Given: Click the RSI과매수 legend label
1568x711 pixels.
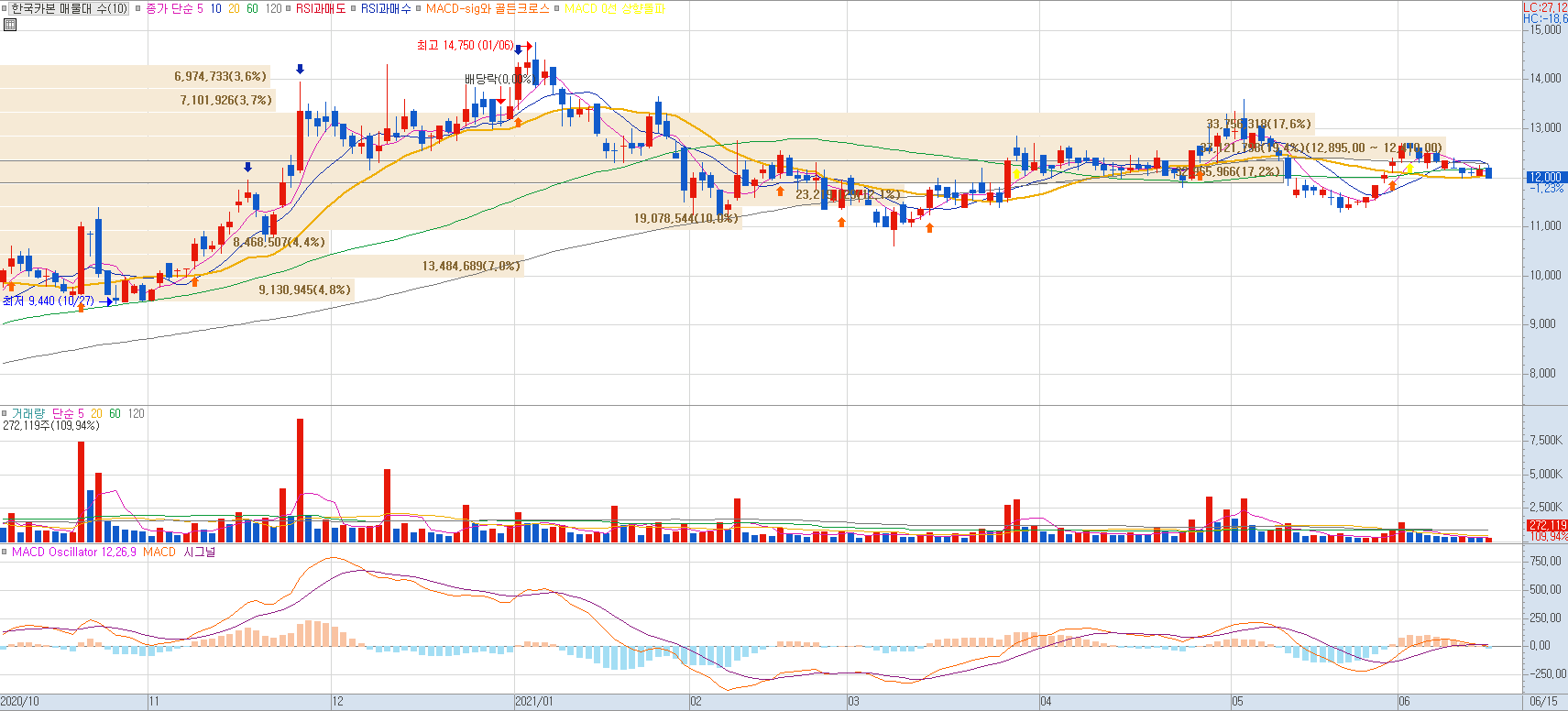Looking at the screenshot, I should pos(386,8).
